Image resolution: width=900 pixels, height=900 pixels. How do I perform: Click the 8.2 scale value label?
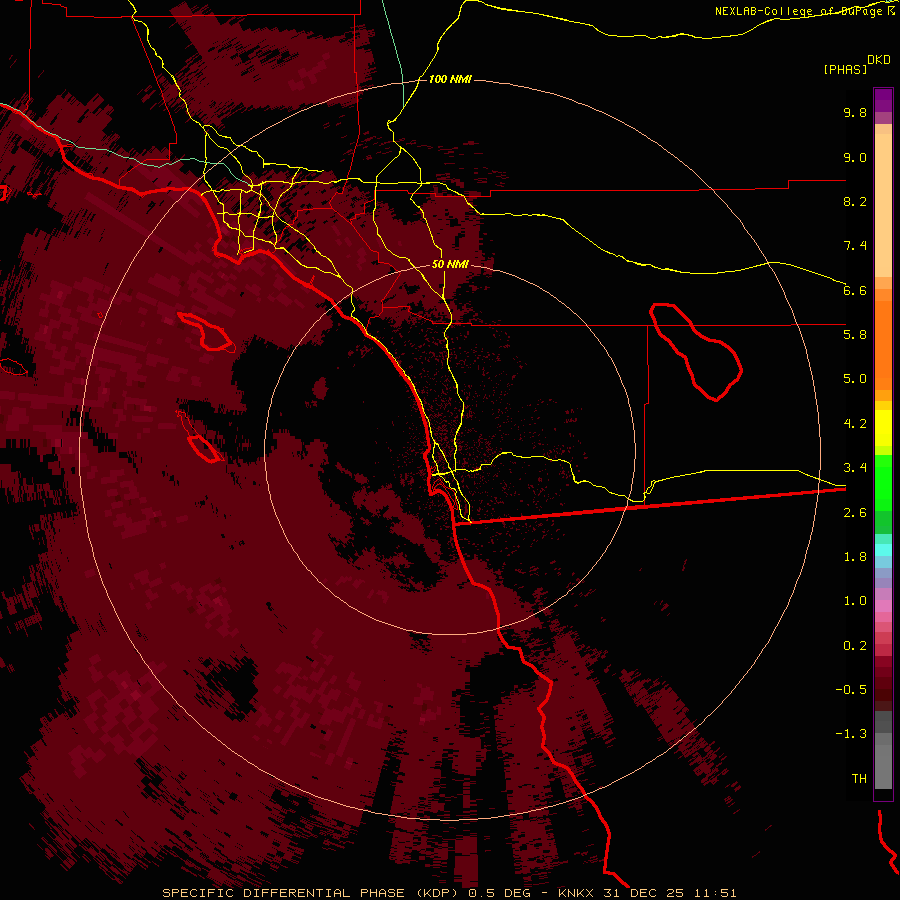(855, 201)
